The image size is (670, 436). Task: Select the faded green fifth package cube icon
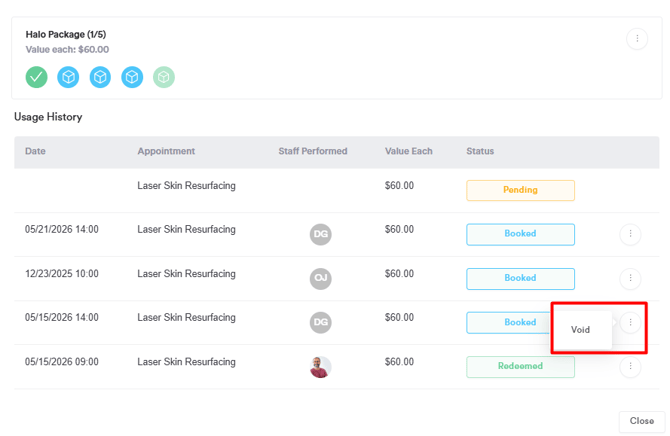tap(164, 77)
